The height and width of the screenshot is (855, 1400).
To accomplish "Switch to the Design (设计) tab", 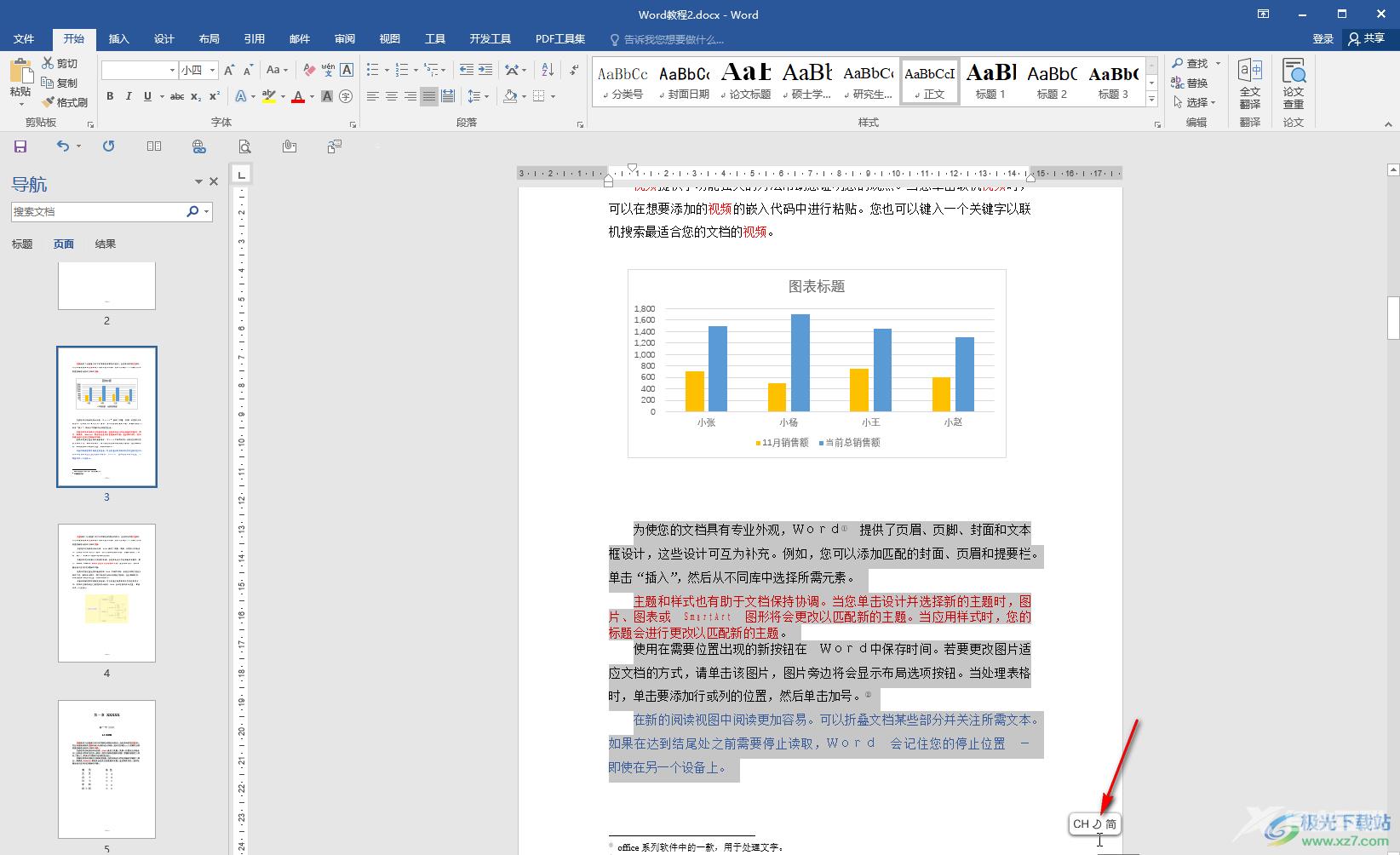I will click(x=164, y=38).
